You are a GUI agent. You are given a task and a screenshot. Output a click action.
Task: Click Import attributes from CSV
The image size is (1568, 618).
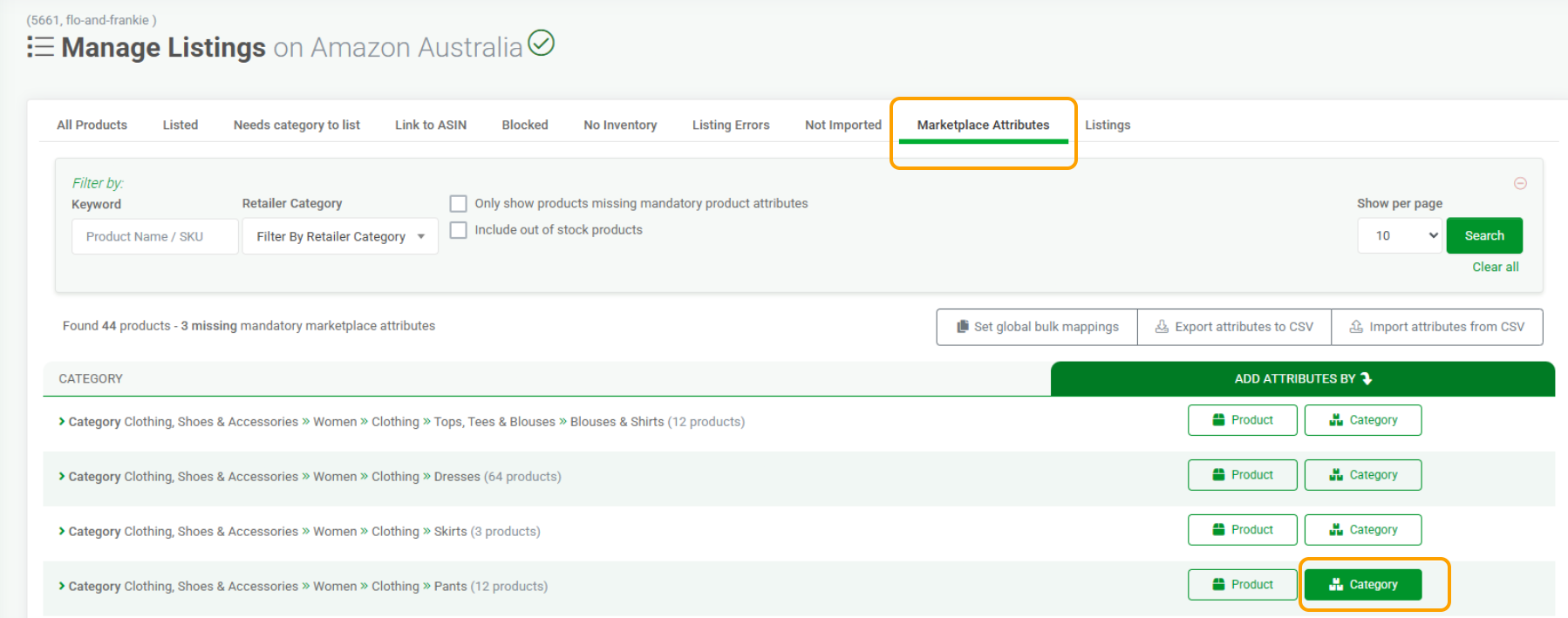tap(1437, 327)
